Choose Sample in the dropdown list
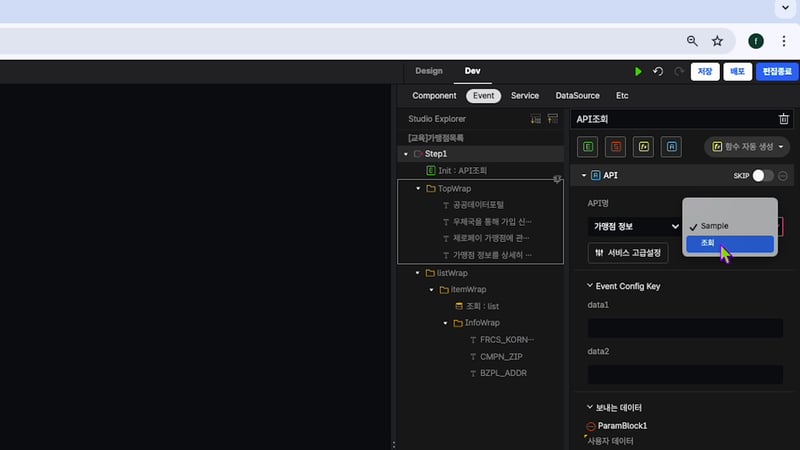 click(x=730, y=226)
